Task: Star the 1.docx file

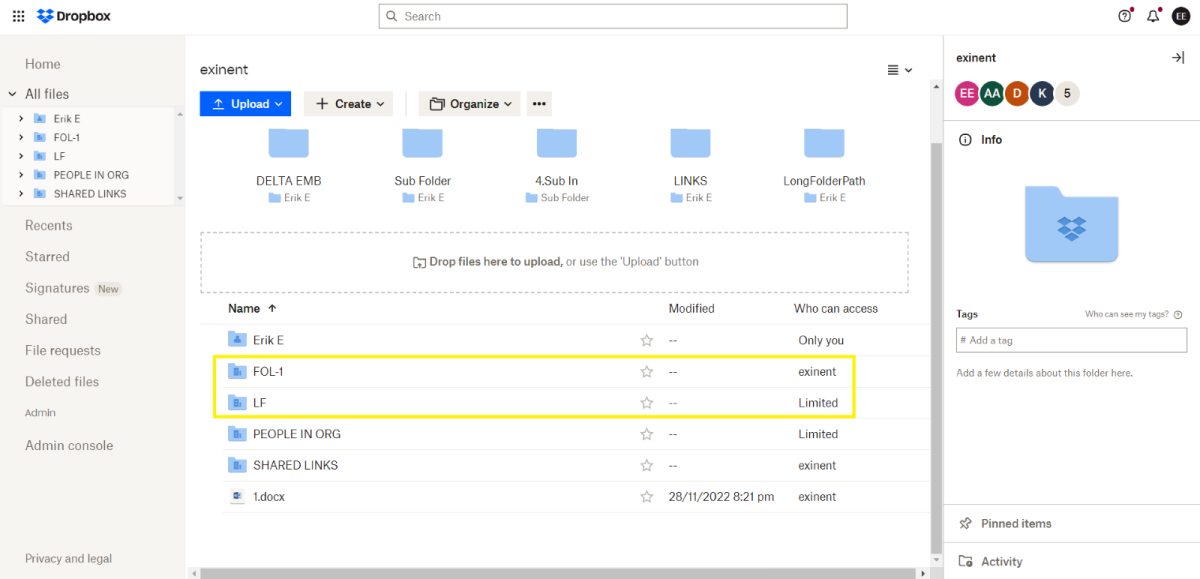Action: (646, 496)
